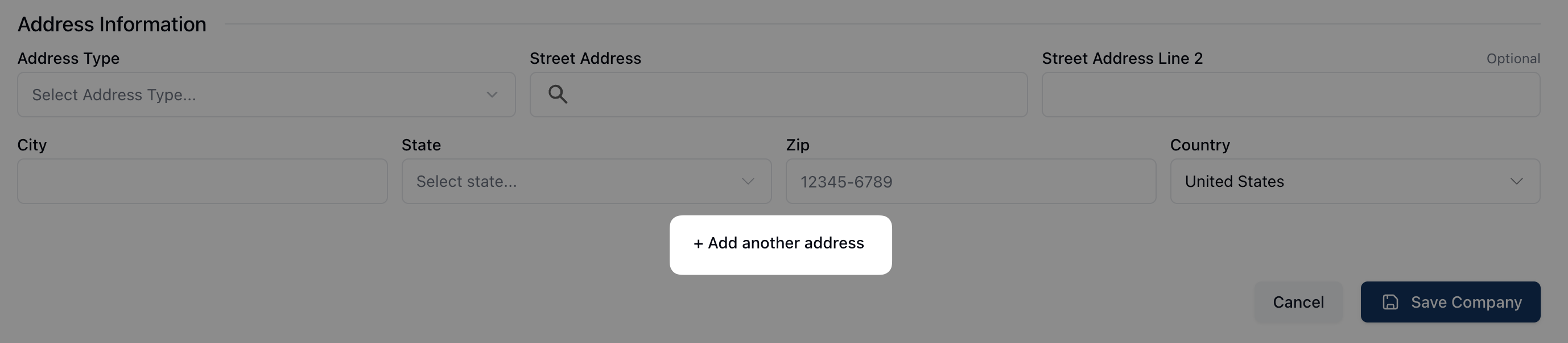Expand the Country chevron arrow
The width and height of the screenshot is (1568, 343).
1516,182
